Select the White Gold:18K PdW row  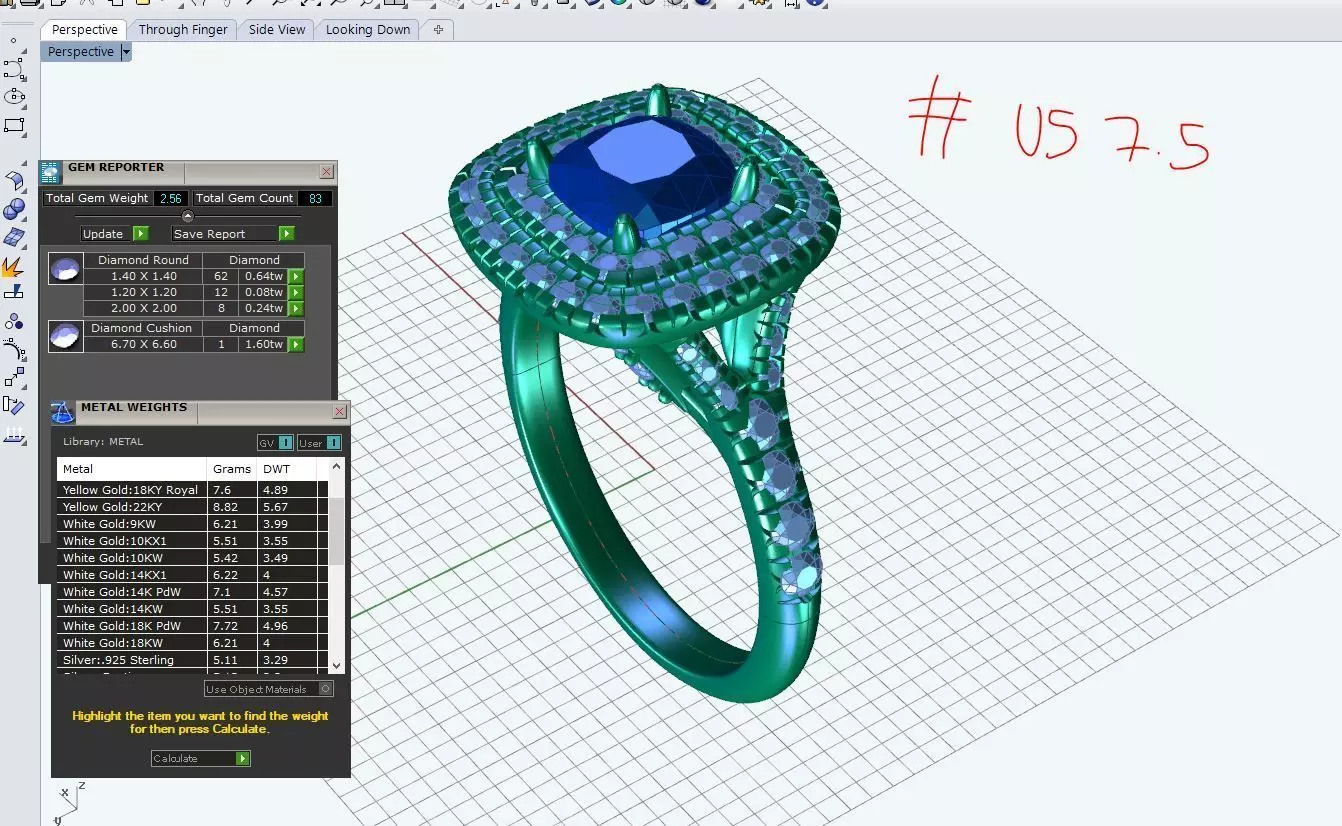[x=192, y=626]
